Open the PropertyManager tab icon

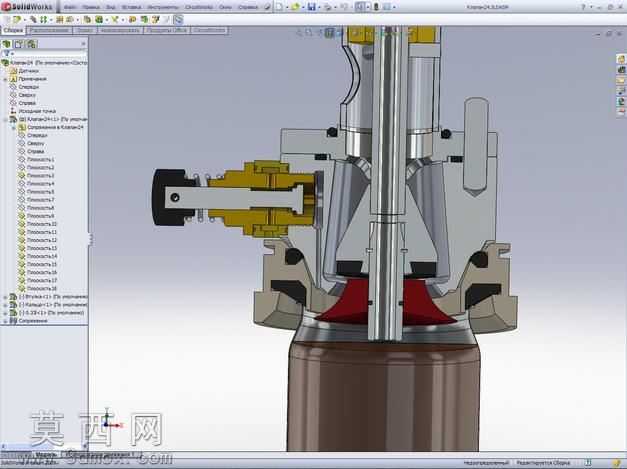19,44
